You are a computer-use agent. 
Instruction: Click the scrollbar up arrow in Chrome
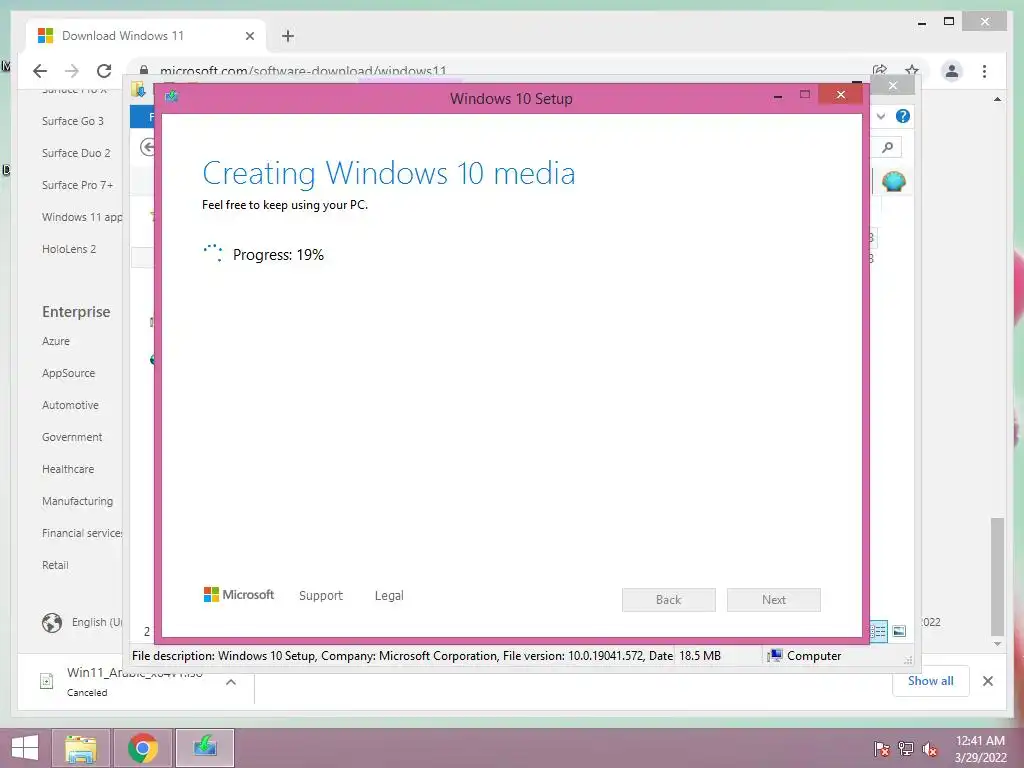coord(997,99)
